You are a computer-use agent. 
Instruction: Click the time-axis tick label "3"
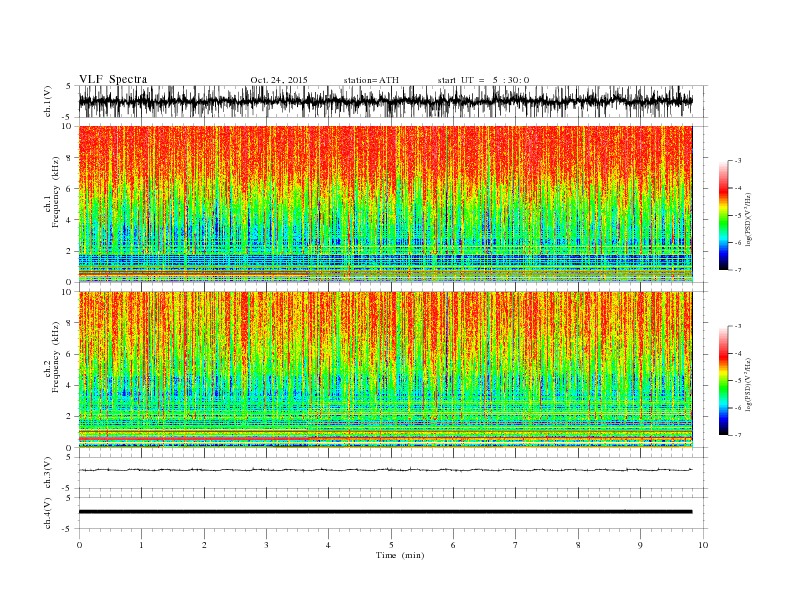[x=266, y=545]
